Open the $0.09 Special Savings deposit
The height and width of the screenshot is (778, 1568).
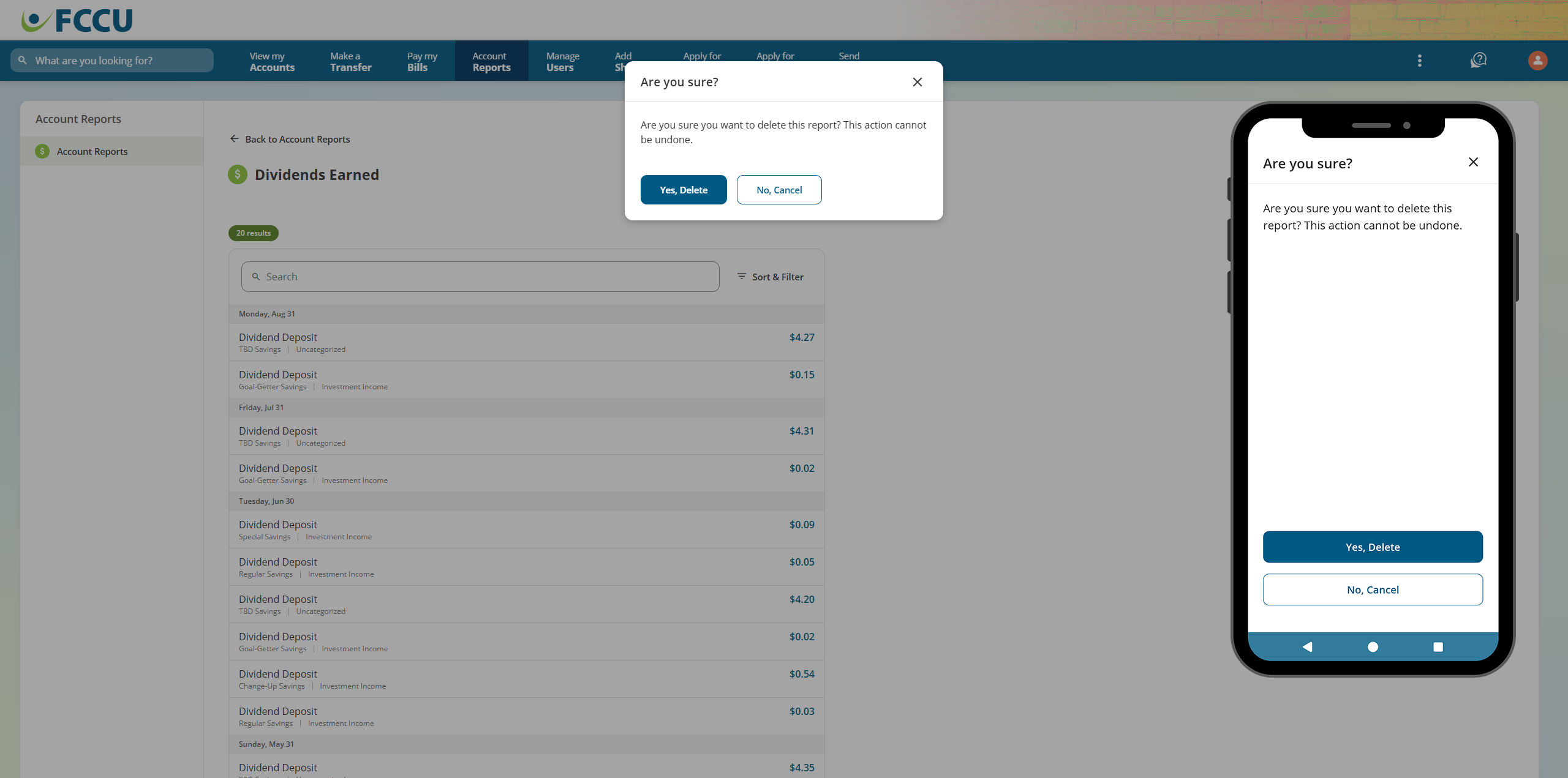pyautogui.click(x=526, y=529)
